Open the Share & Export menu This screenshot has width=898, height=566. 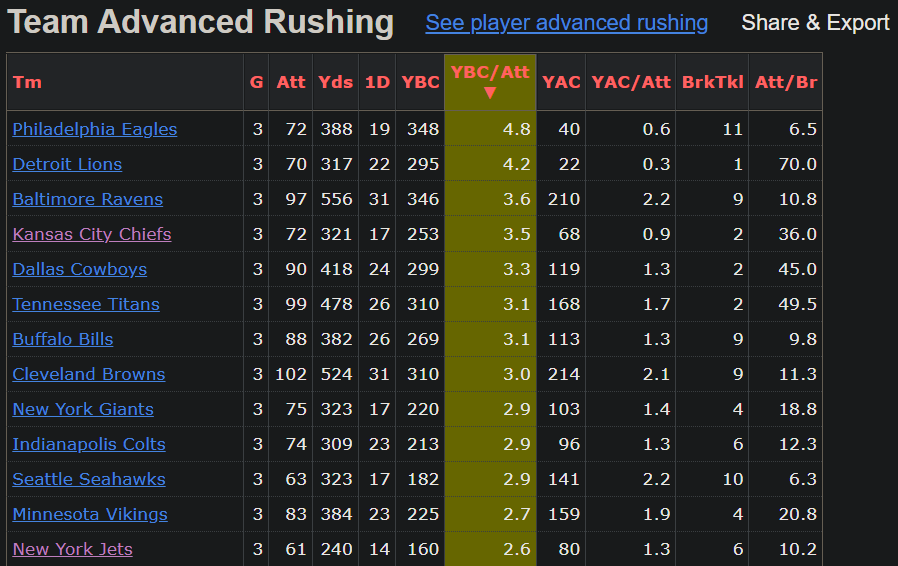pyautogui.click(x=815, y=23)
